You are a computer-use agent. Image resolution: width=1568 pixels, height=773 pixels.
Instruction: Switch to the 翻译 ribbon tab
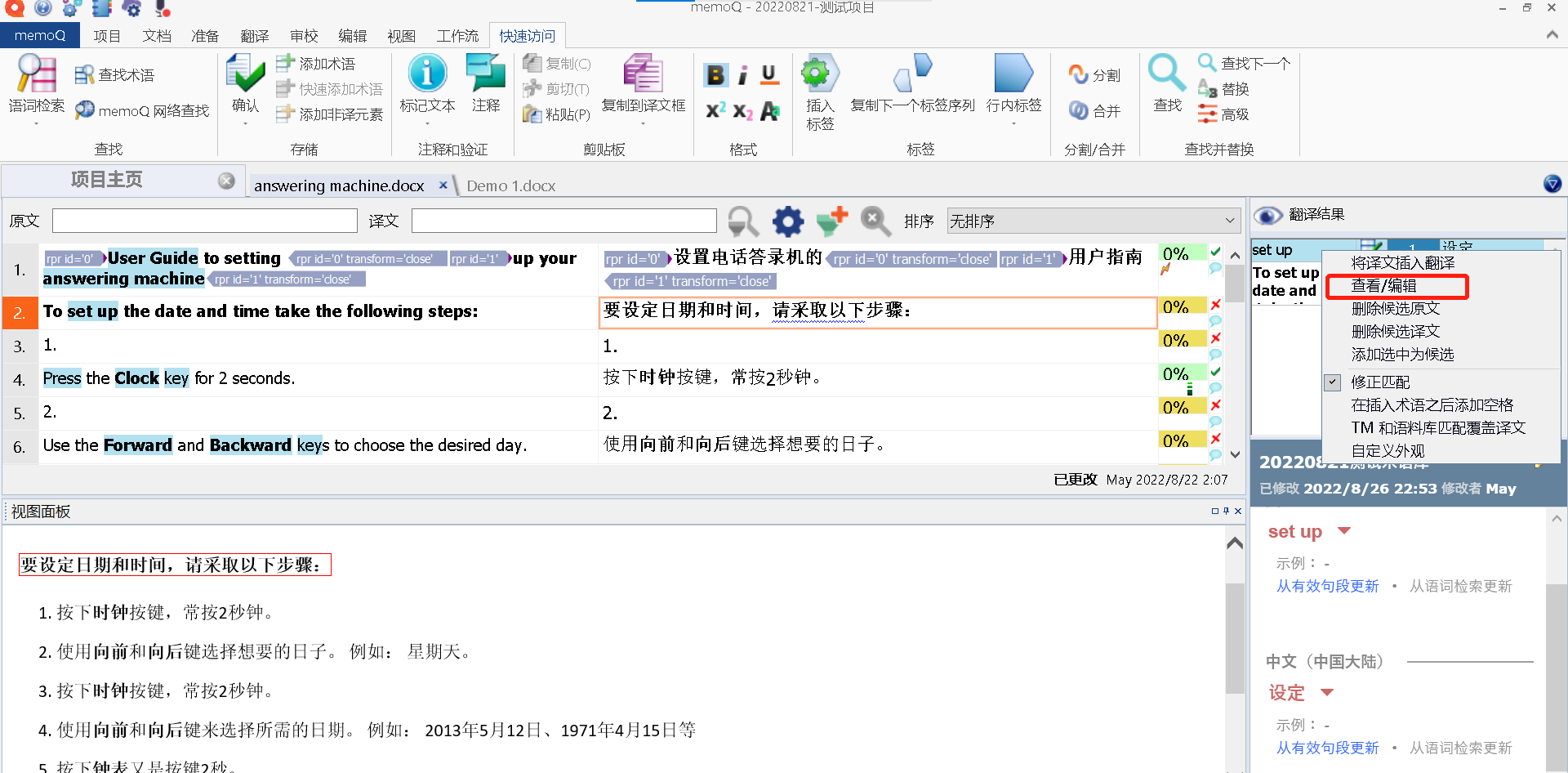(x=255, y=36)
